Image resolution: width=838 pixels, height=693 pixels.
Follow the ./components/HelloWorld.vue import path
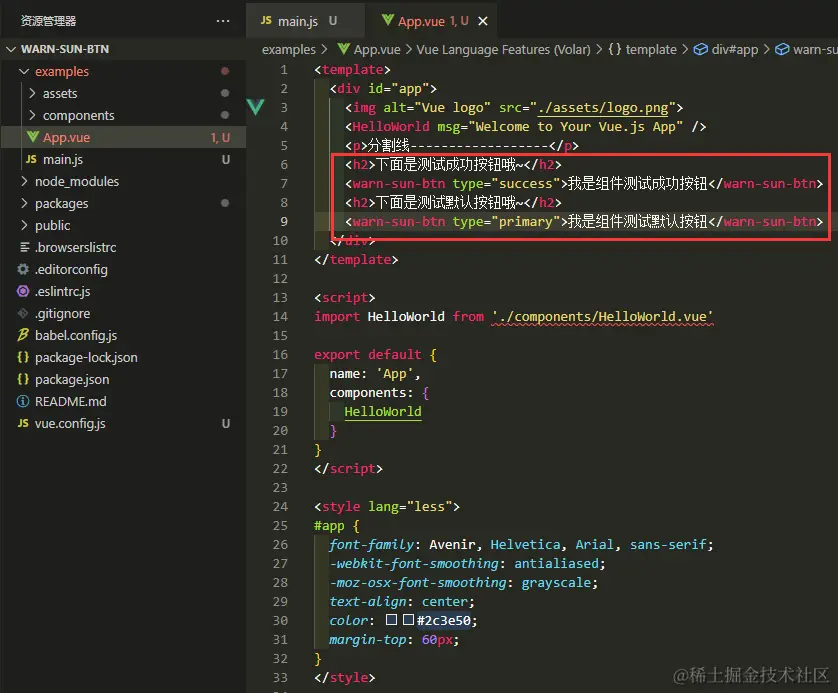point(602,317)
